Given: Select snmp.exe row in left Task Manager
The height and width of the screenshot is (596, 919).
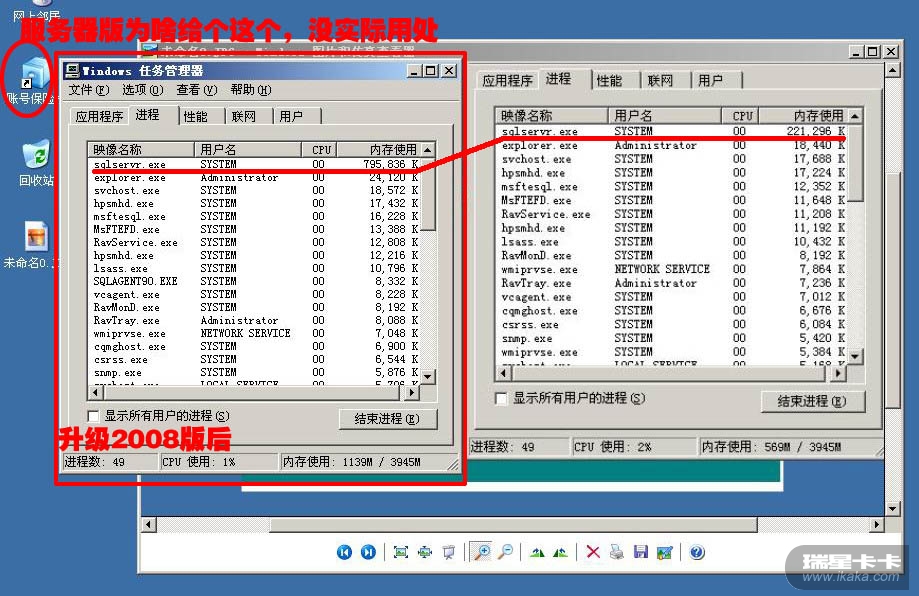Looking at the screenshot, I should [x=255, y=373].
